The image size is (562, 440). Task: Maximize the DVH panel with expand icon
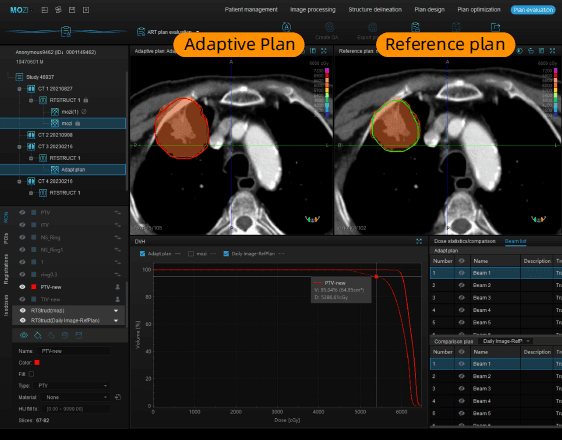tap(419, 241)
